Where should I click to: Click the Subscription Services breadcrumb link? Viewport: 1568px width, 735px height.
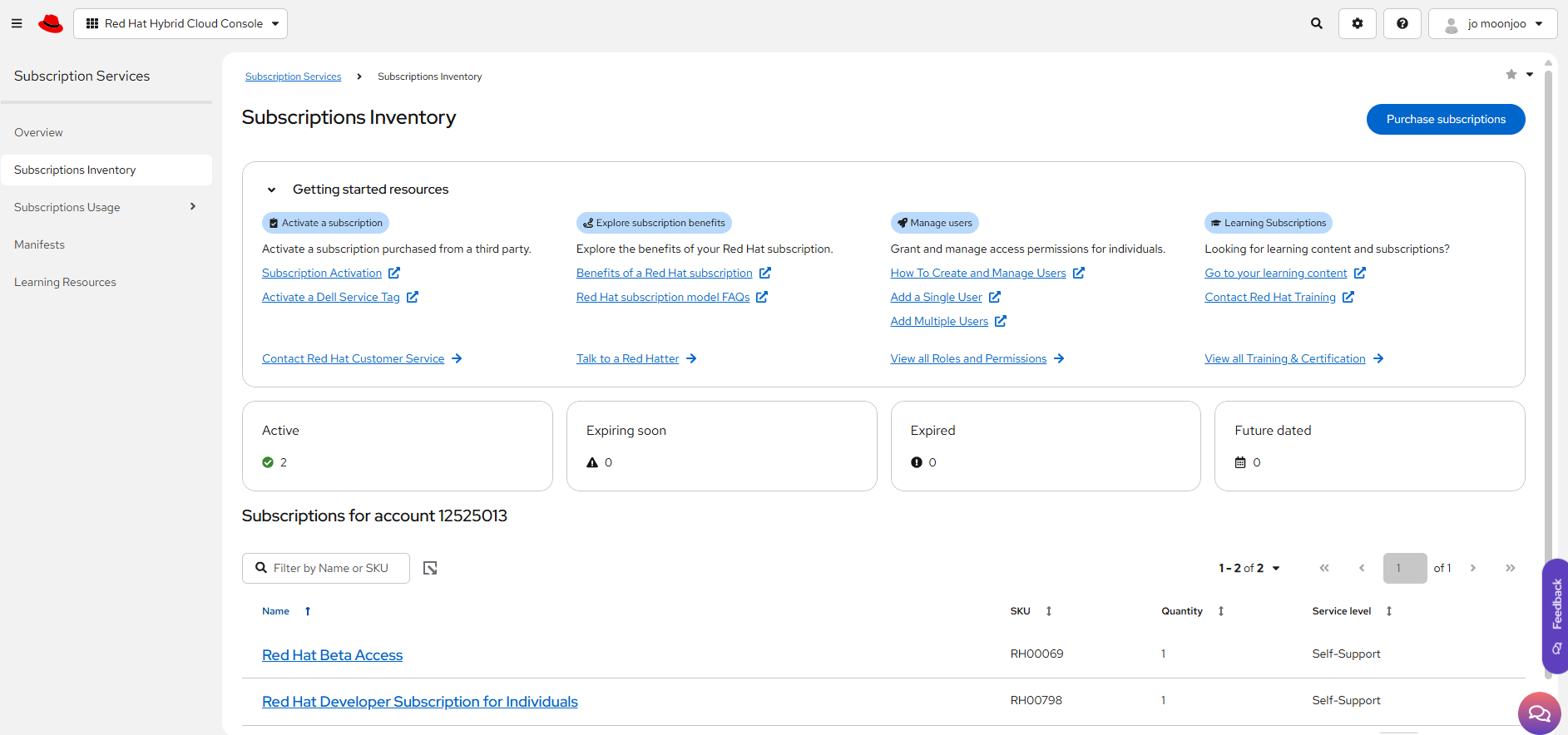coord(293,76)
